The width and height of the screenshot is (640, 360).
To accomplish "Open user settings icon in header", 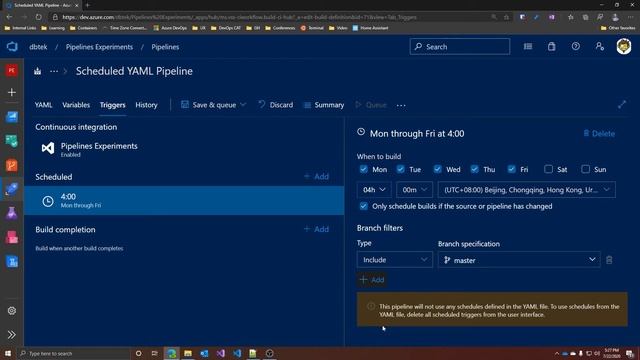I will (599, 47).
